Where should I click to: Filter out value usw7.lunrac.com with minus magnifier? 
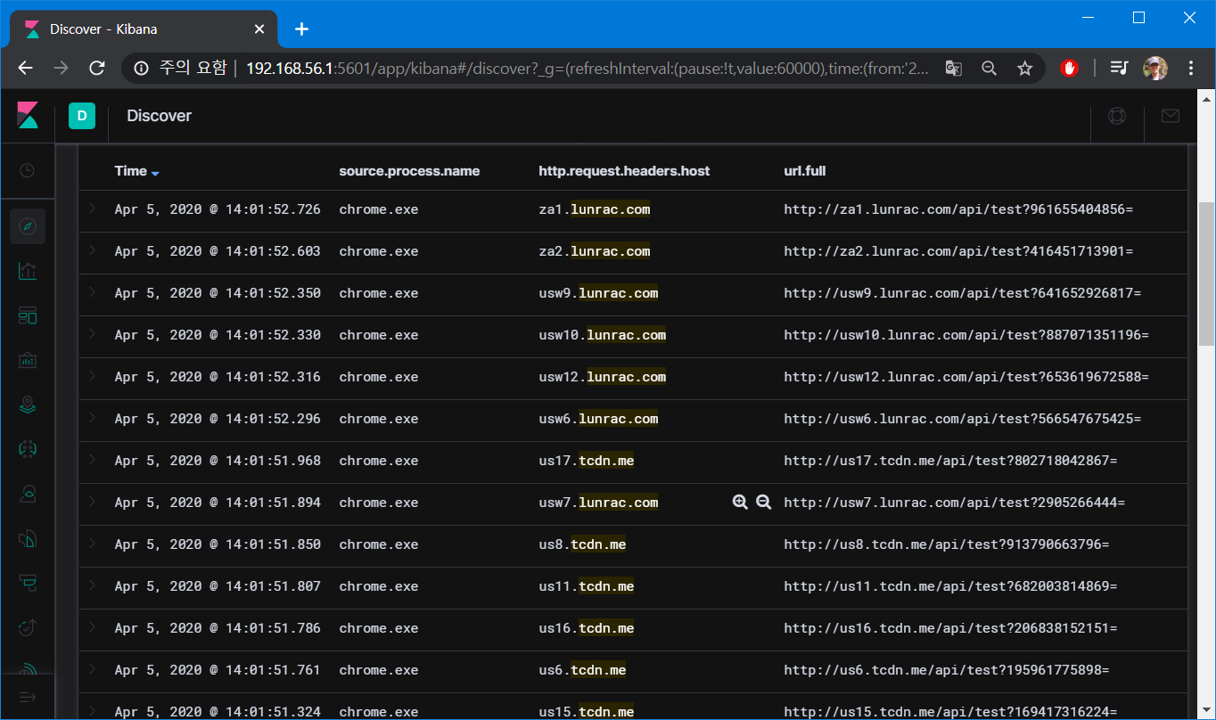coord(763,502)
